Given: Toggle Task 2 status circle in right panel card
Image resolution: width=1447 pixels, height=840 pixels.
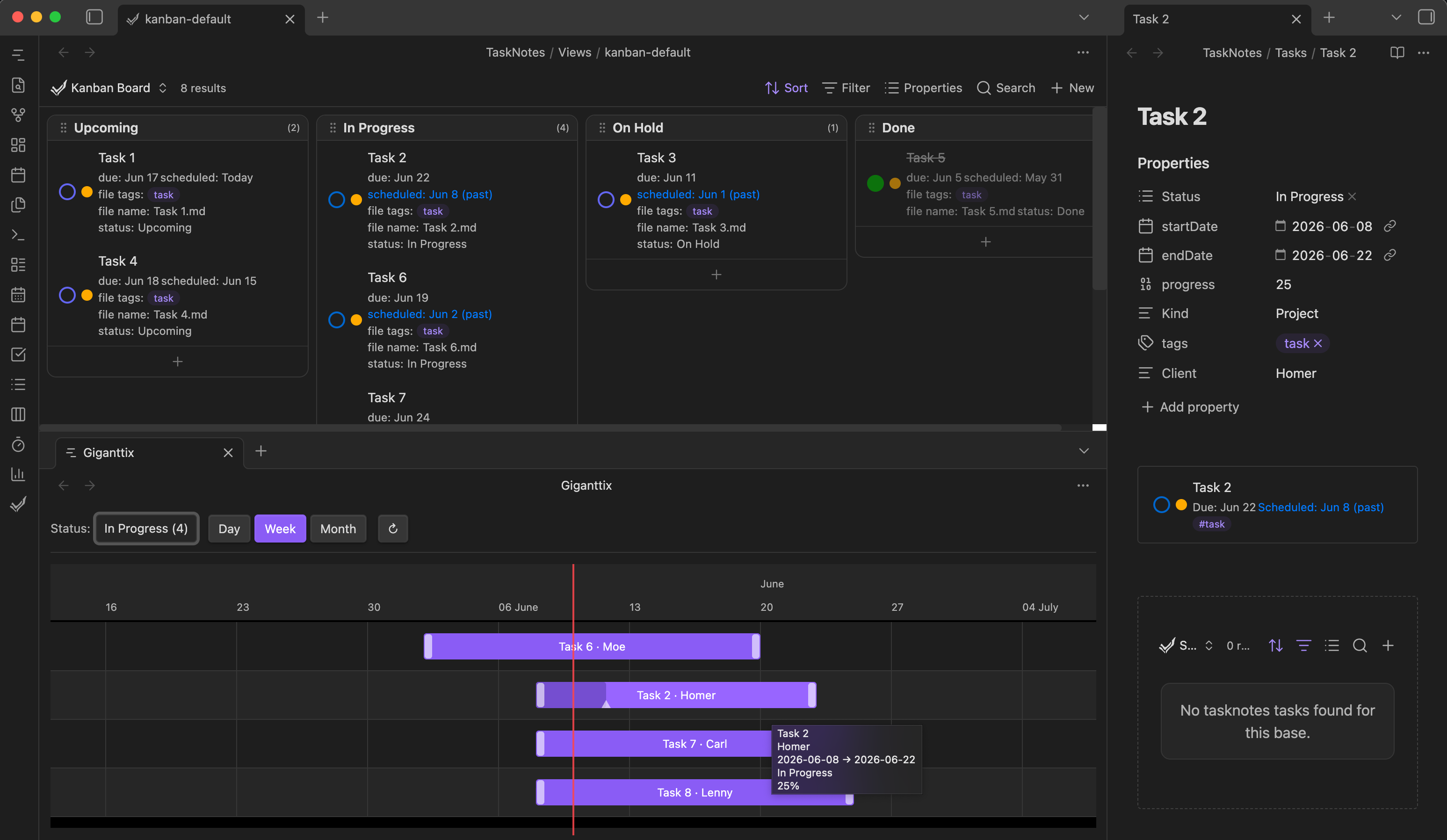Looking at the screenshot, I should 1162,505.
